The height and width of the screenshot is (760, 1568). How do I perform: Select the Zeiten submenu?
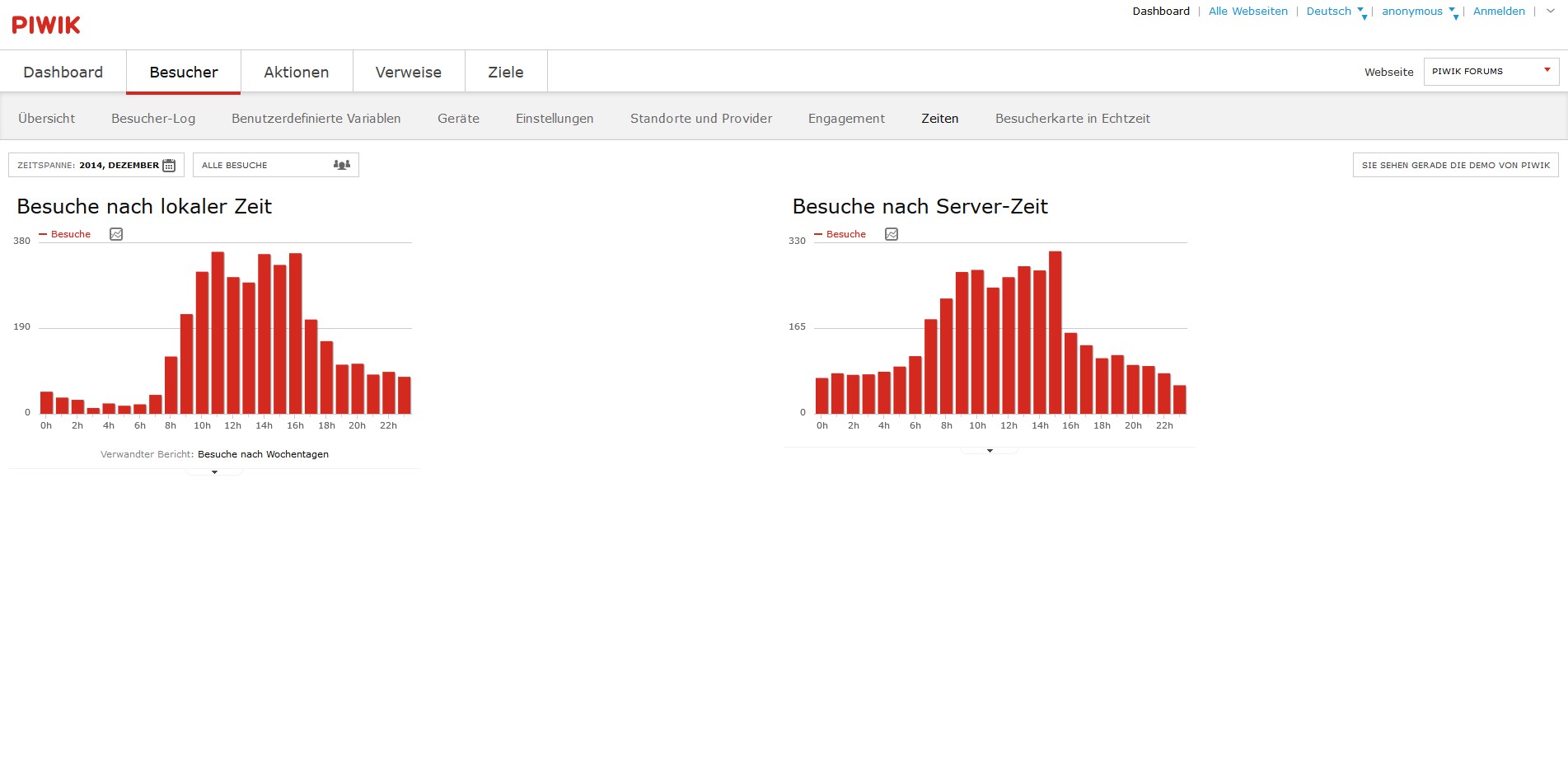[x=940, y=119]
